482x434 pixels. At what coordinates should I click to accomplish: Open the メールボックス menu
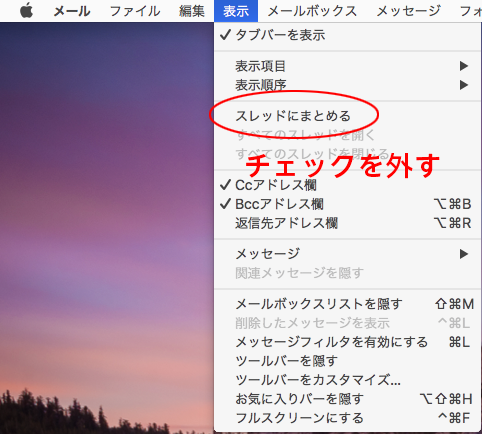(312, 11)
